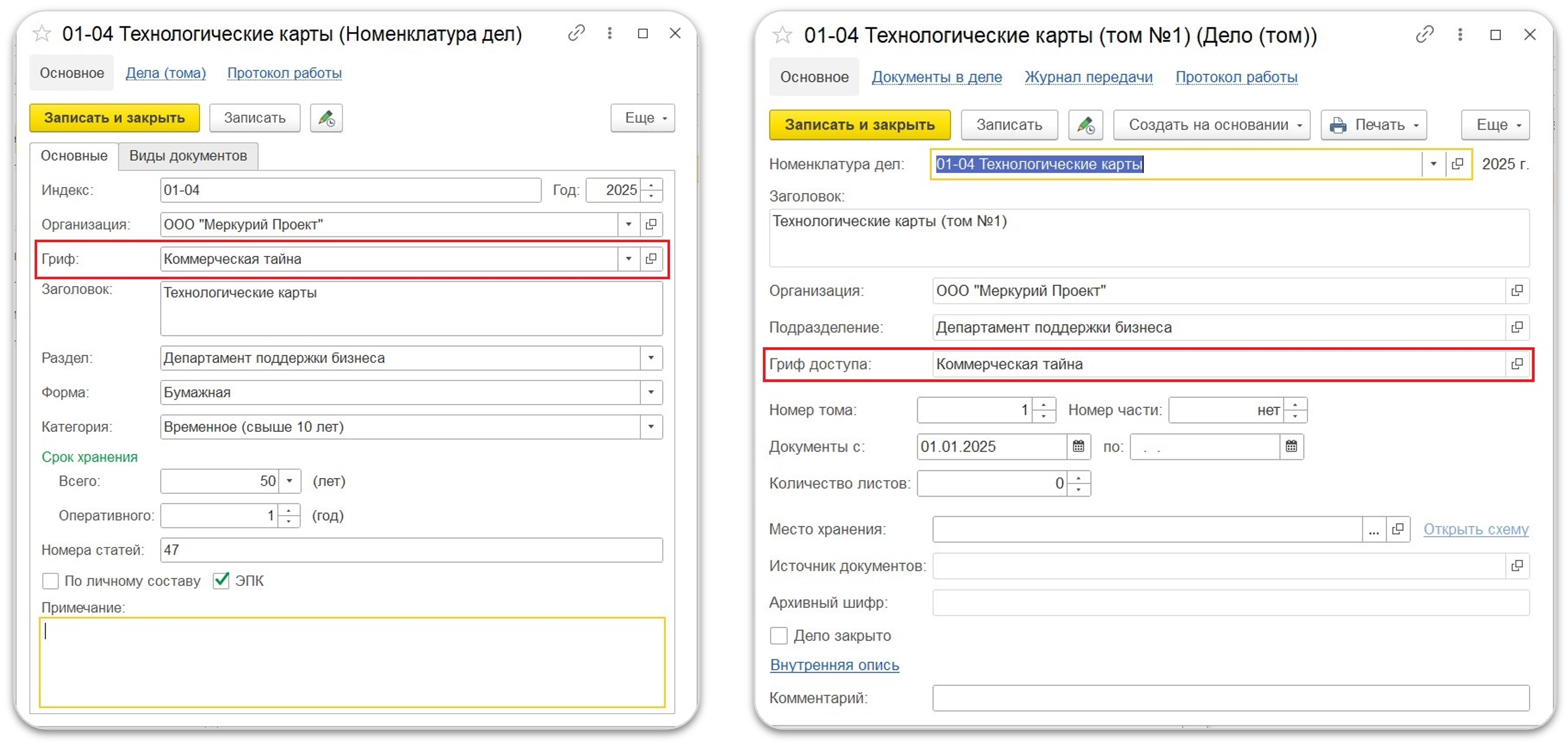Open Протокол работы in the left window
Image resolution: width=1568 pixels, height=746 pixels.
coord(284,73)
